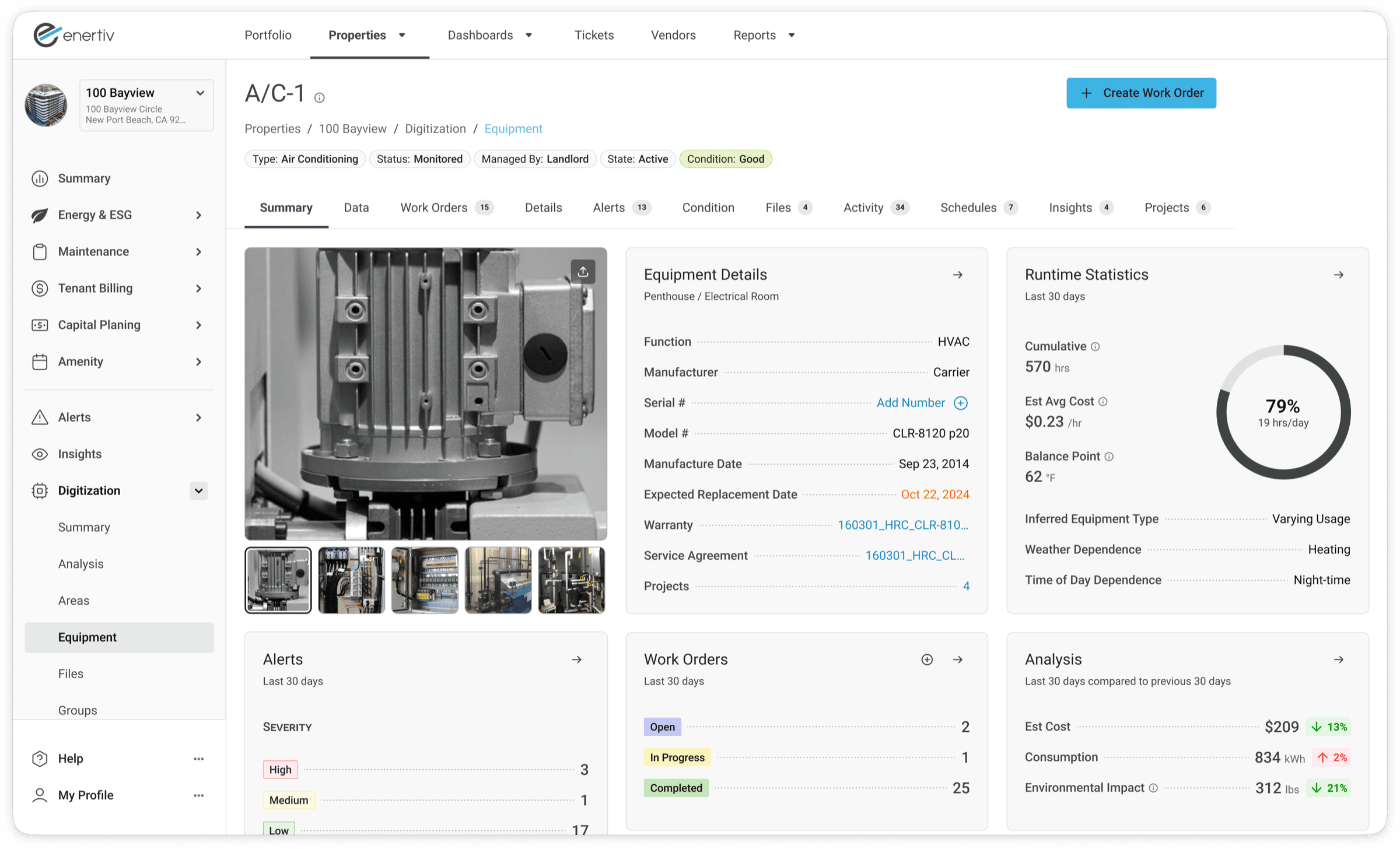Click the Cumulative info icon
1400x849 pixels.
1095,346
